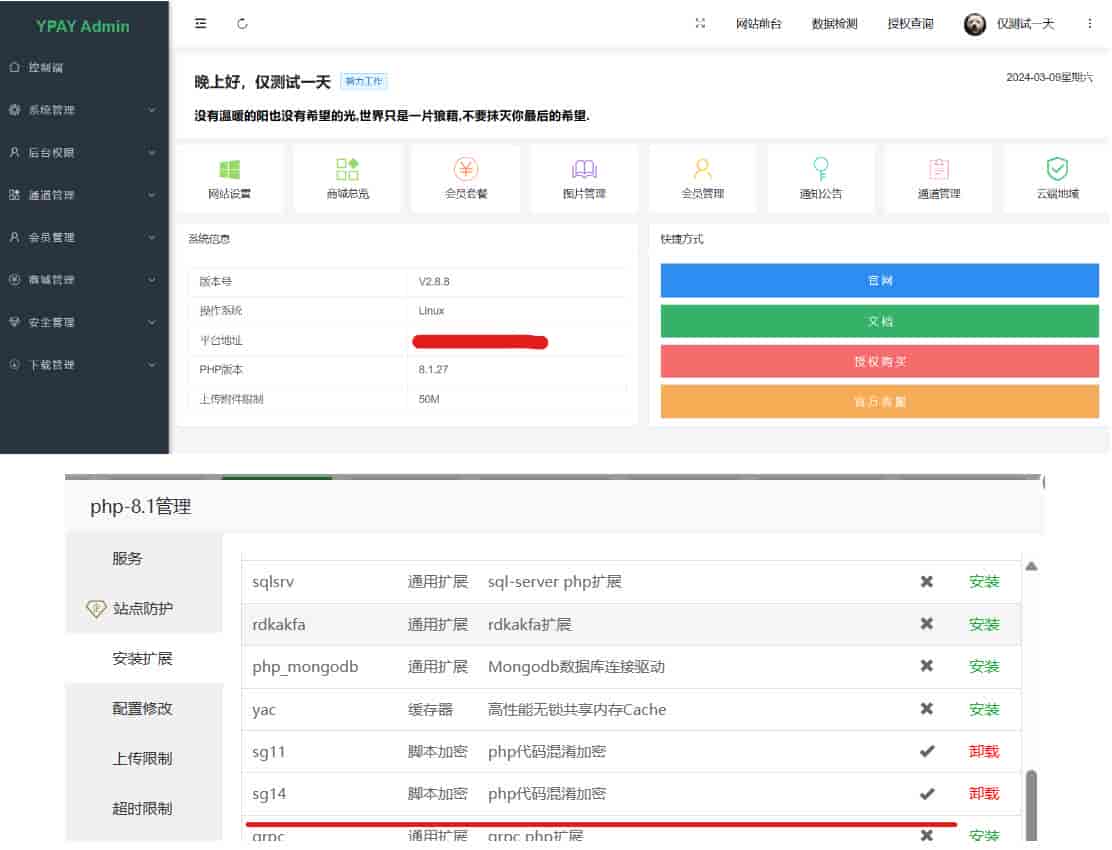Image resolution: width=1112 pixels, height=850 pixels.
Task: Expand the 系统管理 sidebar menu
Action: click(84, 110)
